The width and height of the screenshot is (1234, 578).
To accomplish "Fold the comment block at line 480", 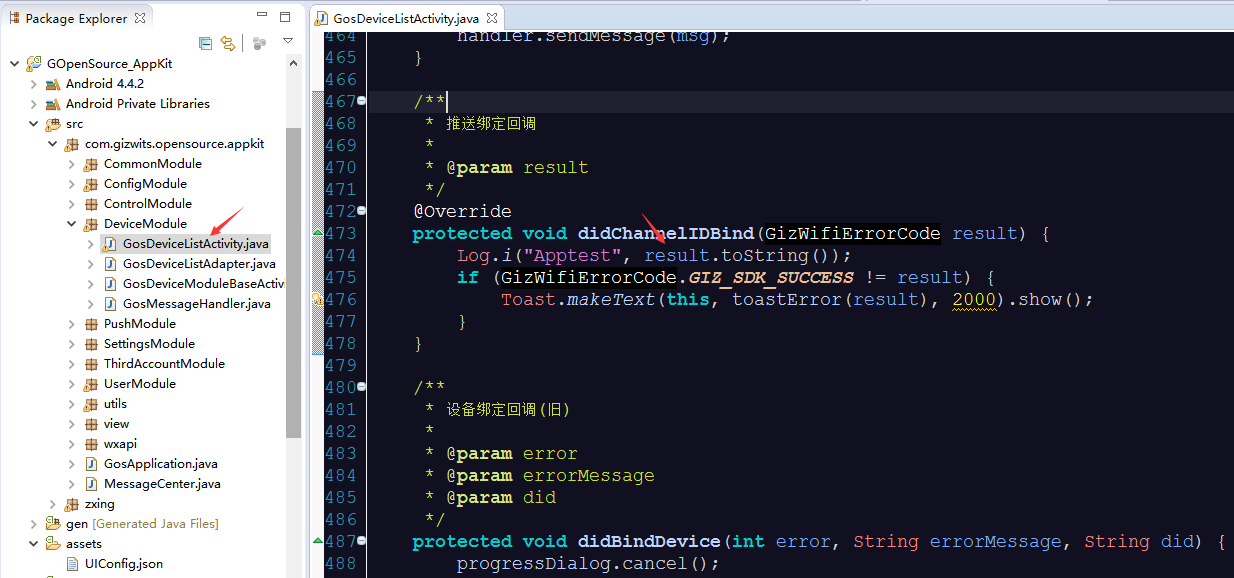I will [x=361, y=387].
